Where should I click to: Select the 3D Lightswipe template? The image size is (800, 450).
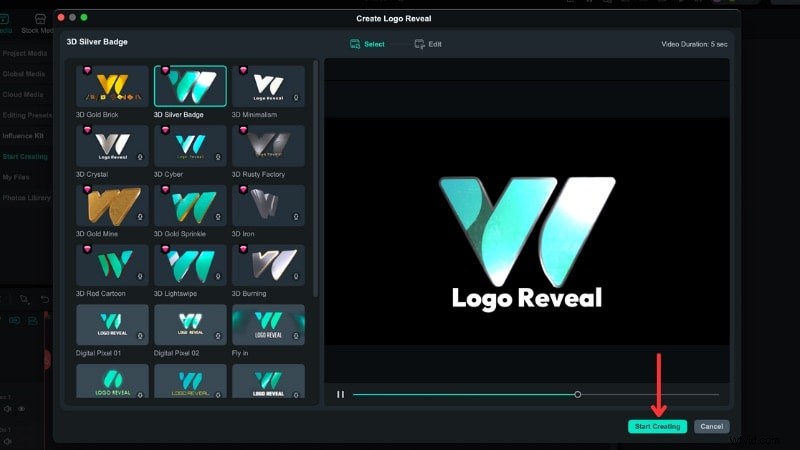point(190,265)
